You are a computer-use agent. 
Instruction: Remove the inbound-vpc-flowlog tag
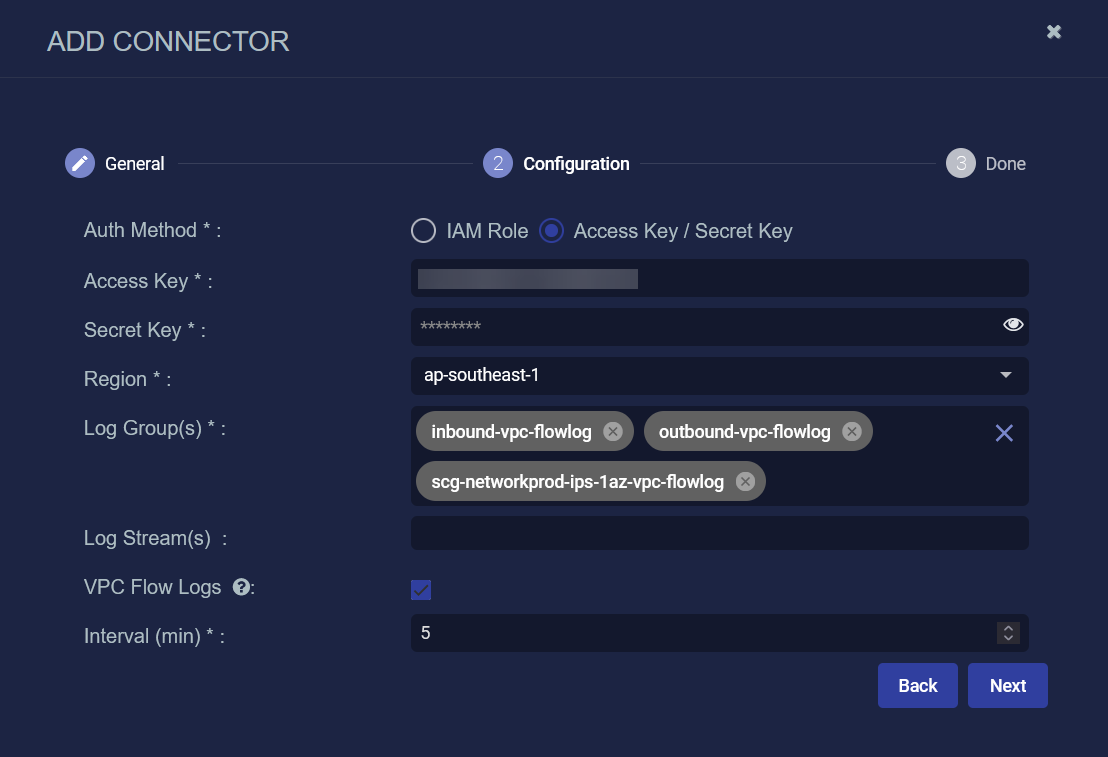pos(613,432)
